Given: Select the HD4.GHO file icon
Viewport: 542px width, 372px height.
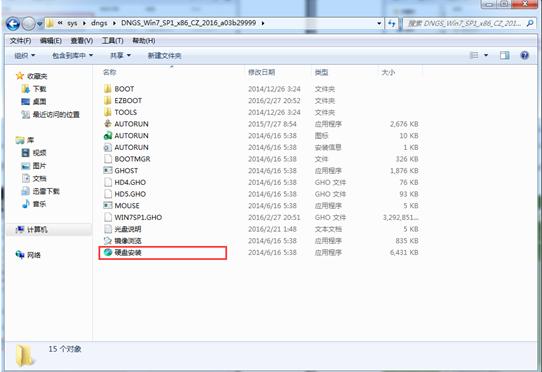Looking at the screenshot, I should click(108, 182).
